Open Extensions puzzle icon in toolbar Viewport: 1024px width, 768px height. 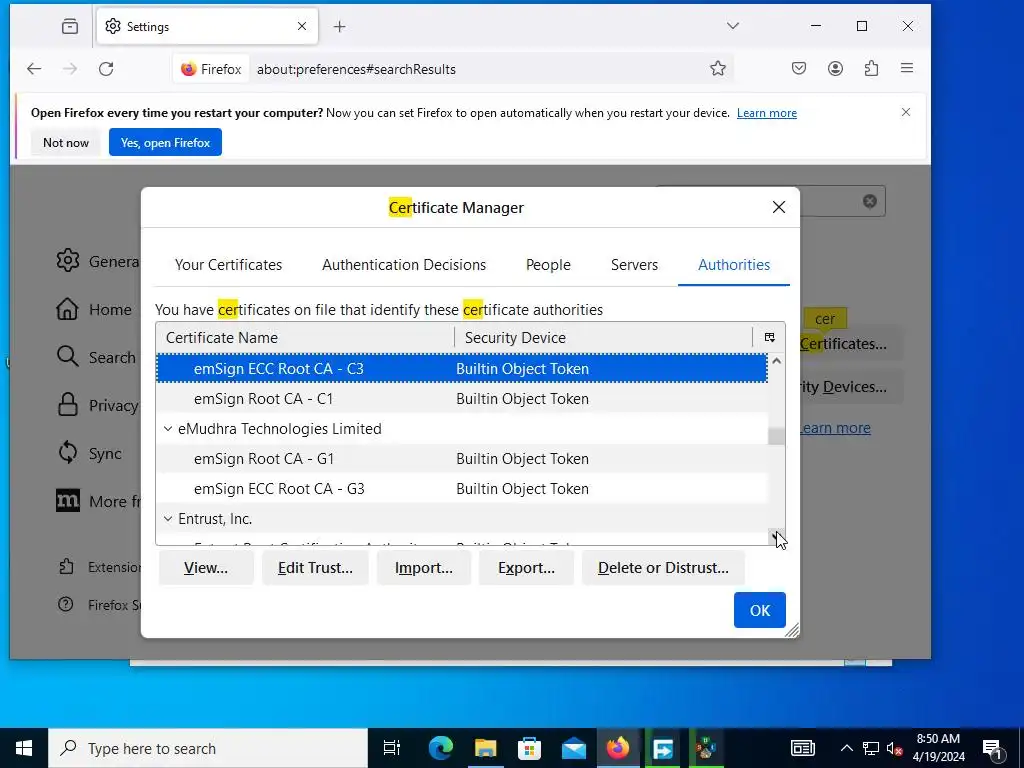click(x=871, y=69)
